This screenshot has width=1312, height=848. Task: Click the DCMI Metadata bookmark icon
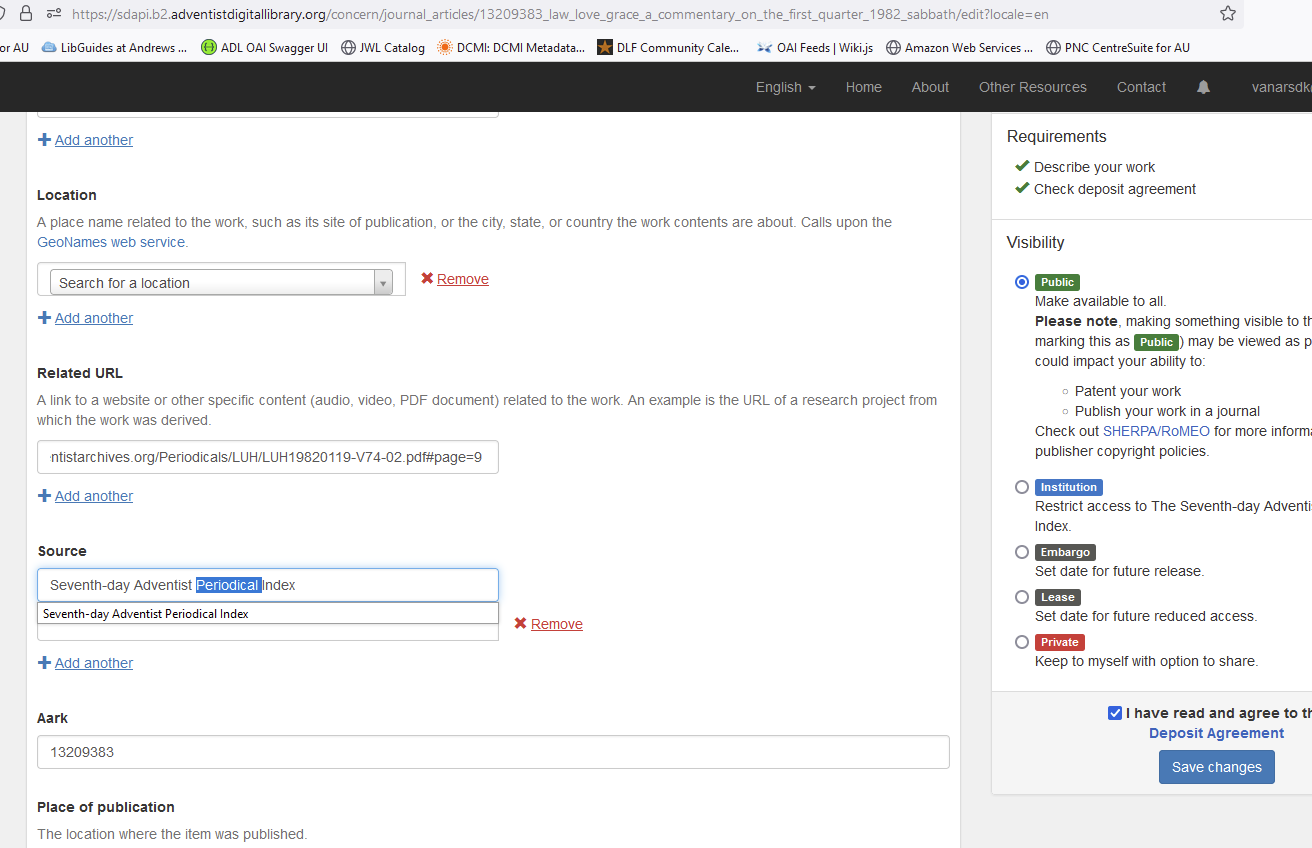click(x=444, y=47)
